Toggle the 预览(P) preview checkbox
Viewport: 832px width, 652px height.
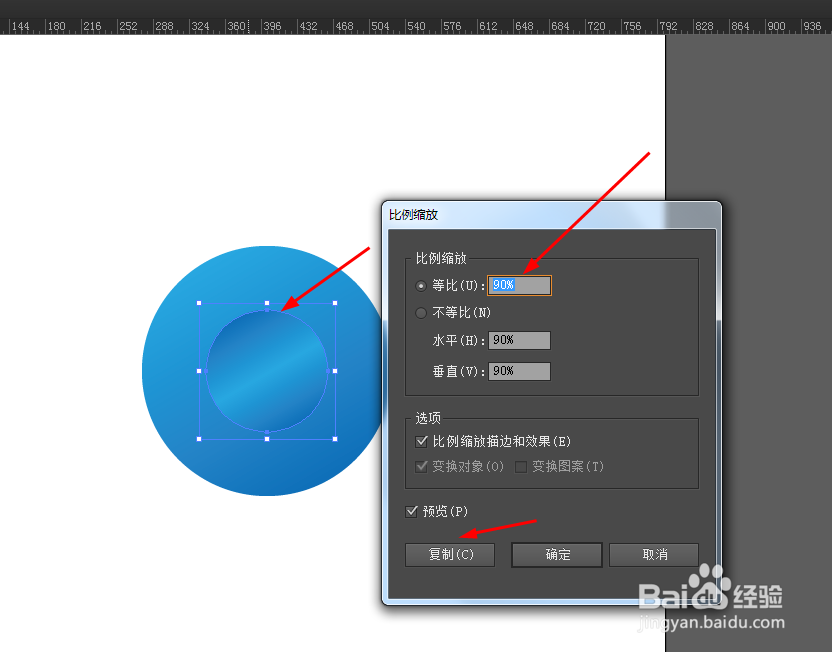pos(411,511)
